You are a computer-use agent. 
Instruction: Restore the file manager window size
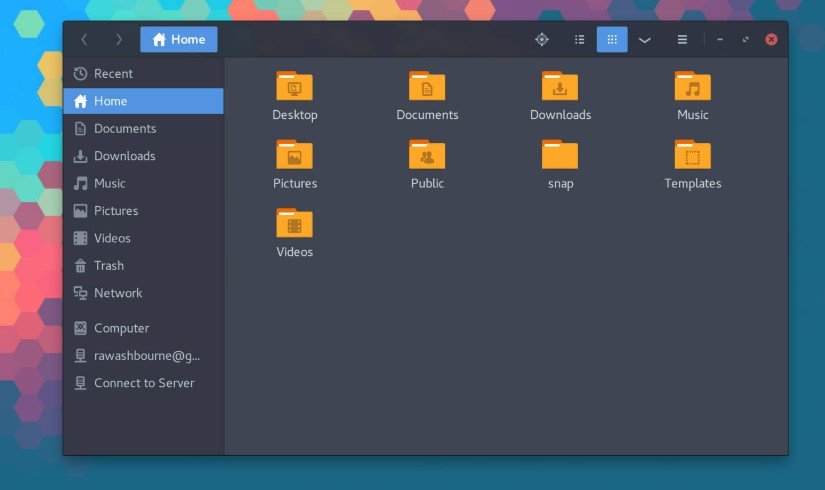[x=746, y=39]
